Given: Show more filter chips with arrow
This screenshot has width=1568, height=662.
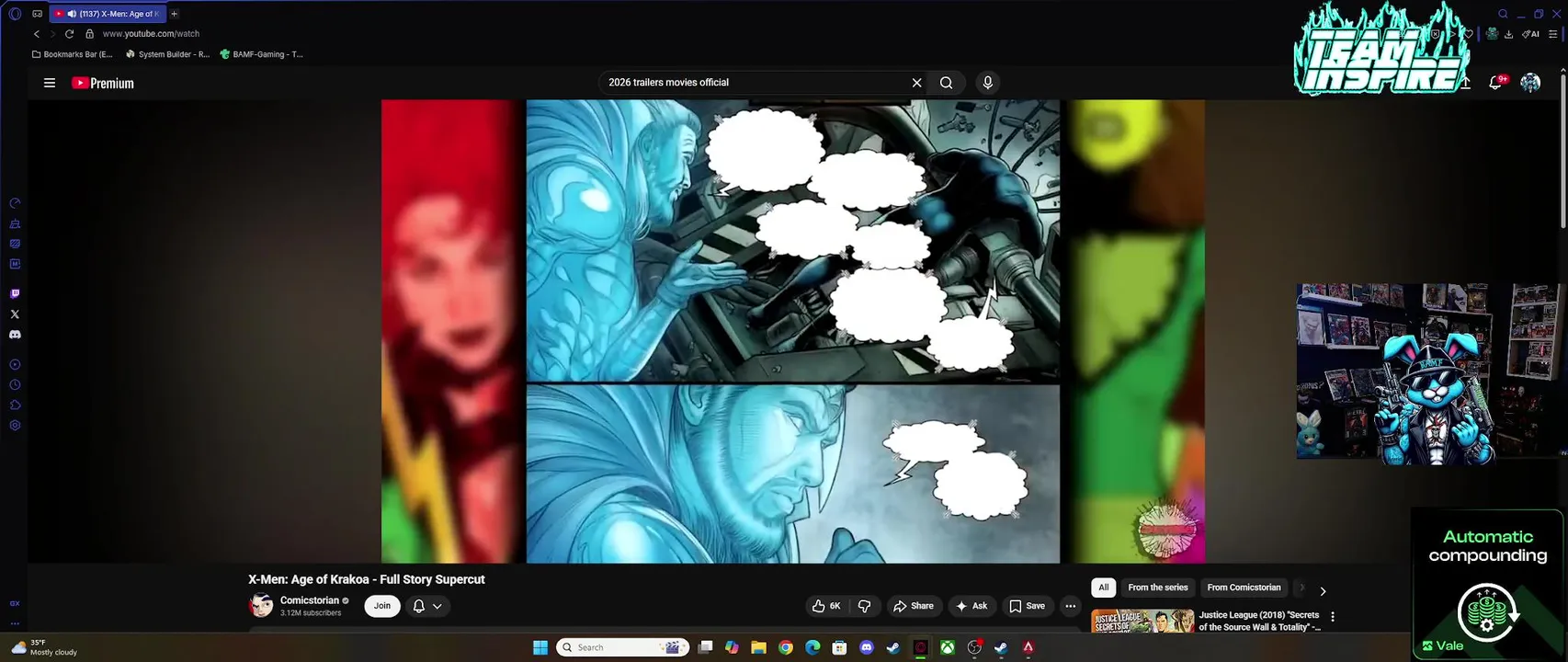Looking at the screenshot, I should coord(1323,591).
